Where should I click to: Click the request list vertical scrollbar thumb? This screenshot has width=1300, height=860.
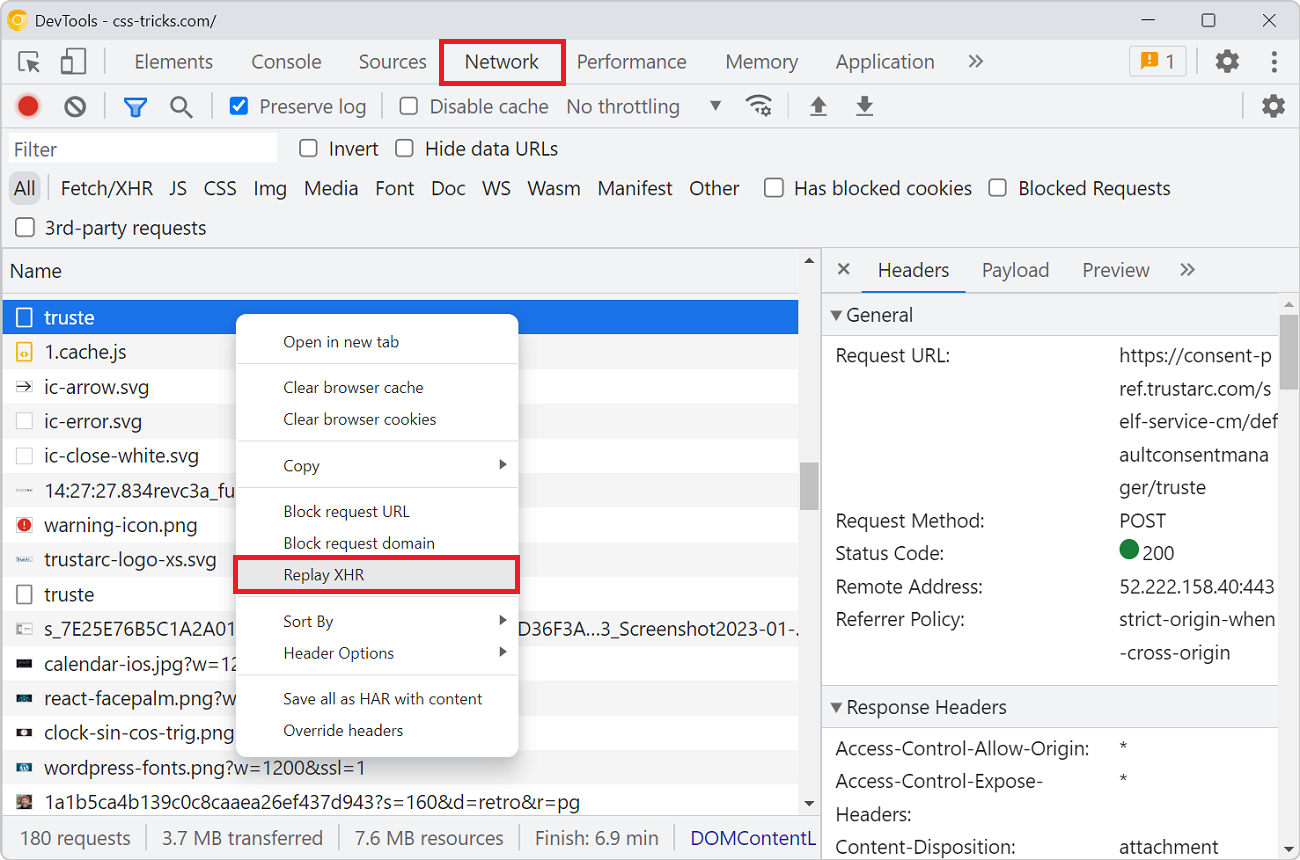809,486
